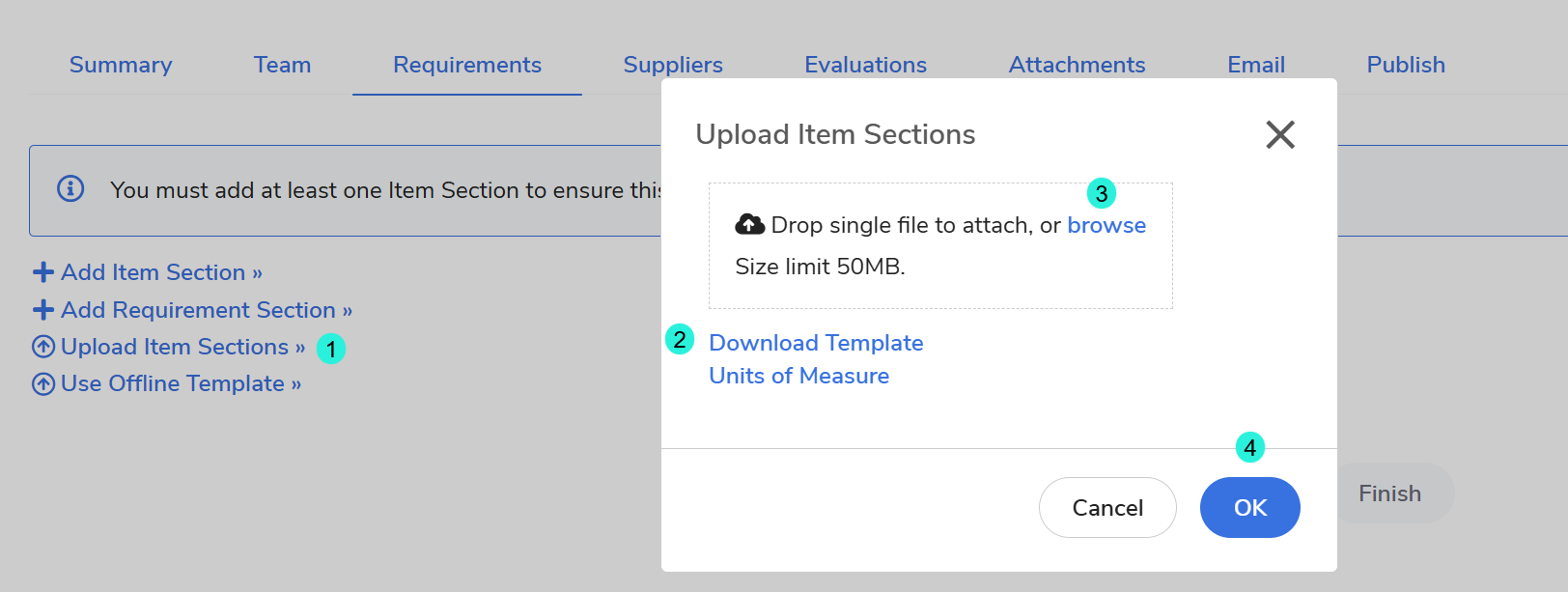
Task: Confirm the upload with the OK button
Action: pyautogui.click(x=1249, y=508)
